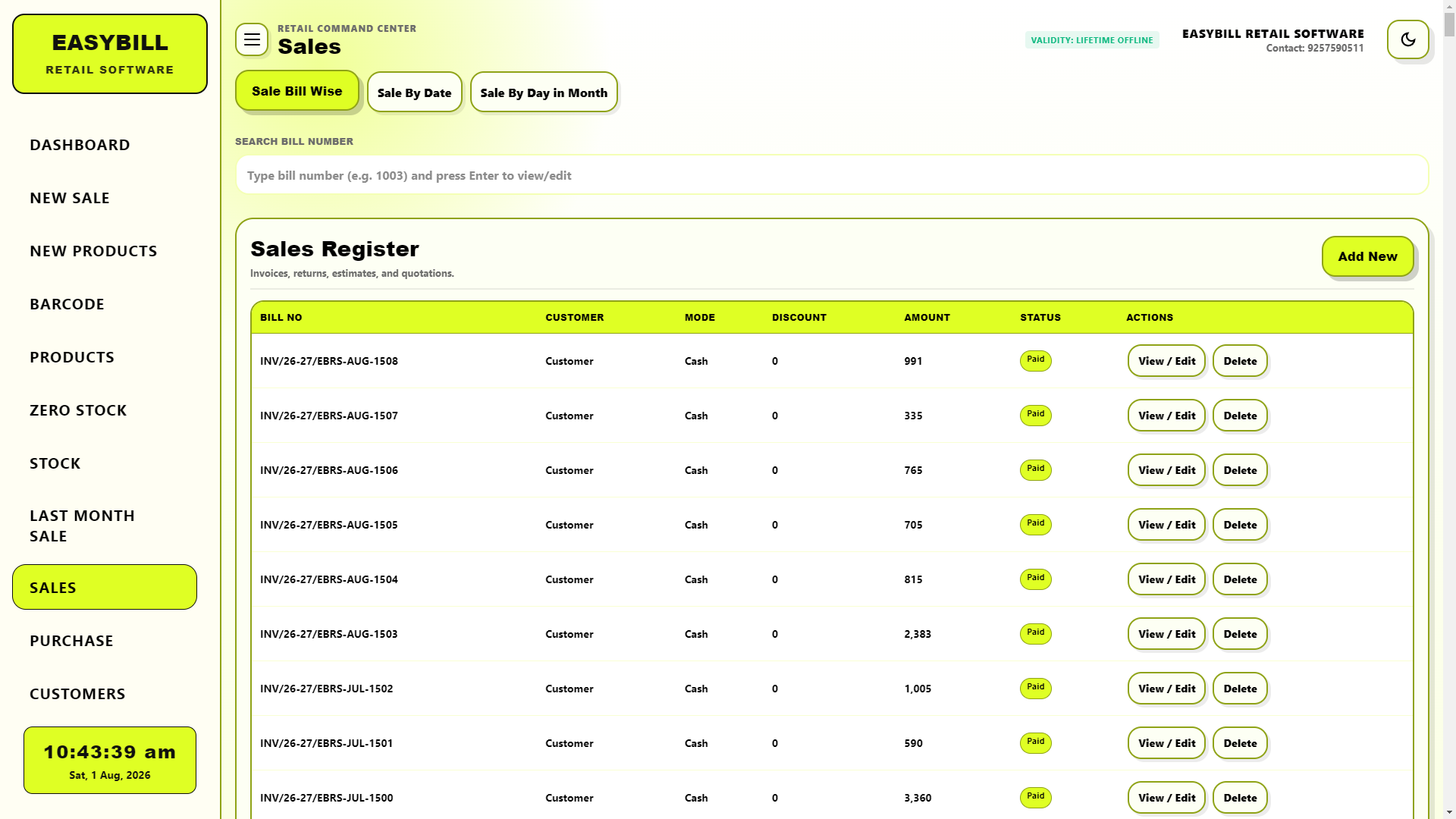View / Edit bill EBRS-JUL-1501
This screenshot has width=1456, height=819.
click(1166, 743)
